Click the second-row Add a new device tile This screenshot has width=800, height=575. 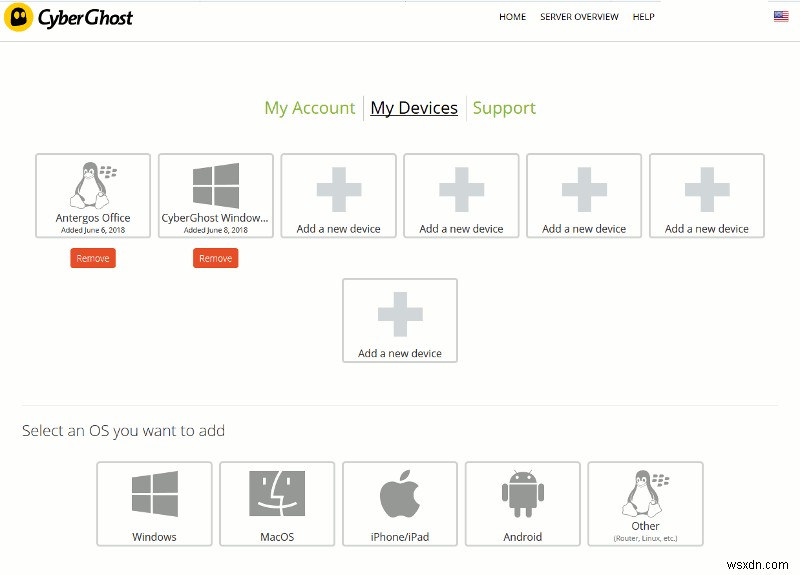point(400,320)
